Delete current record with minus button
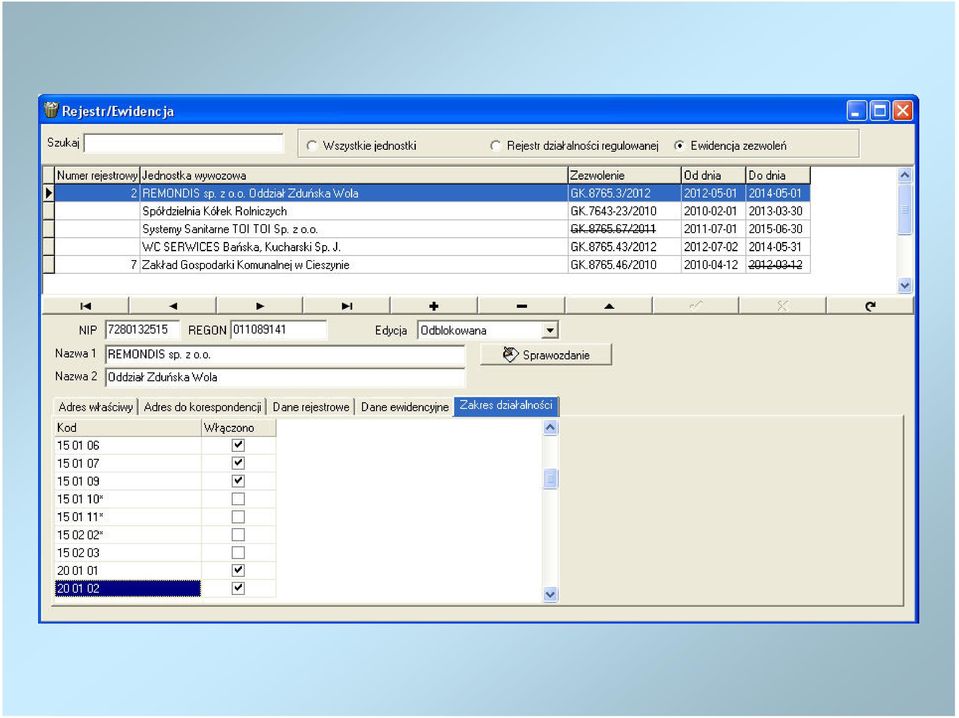This screenshot has width=959, height=718. point(521,306)
